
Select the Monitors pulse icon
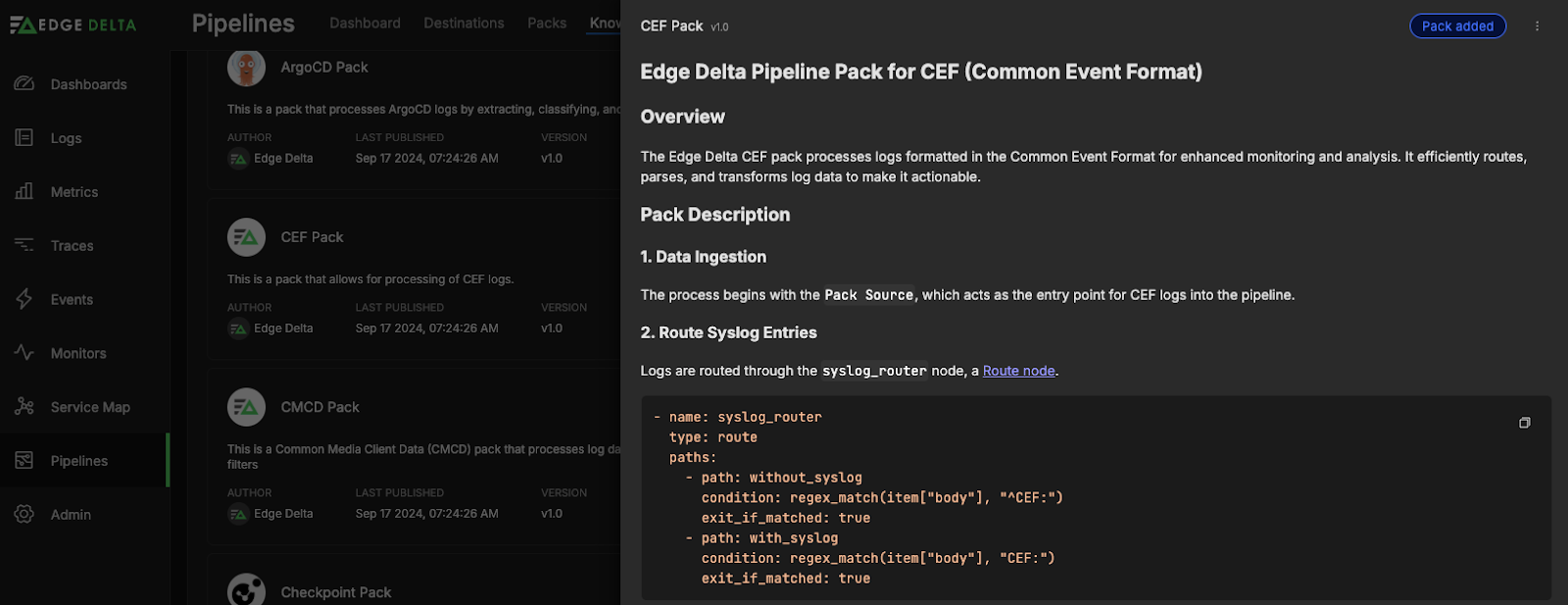click(24, 353)
